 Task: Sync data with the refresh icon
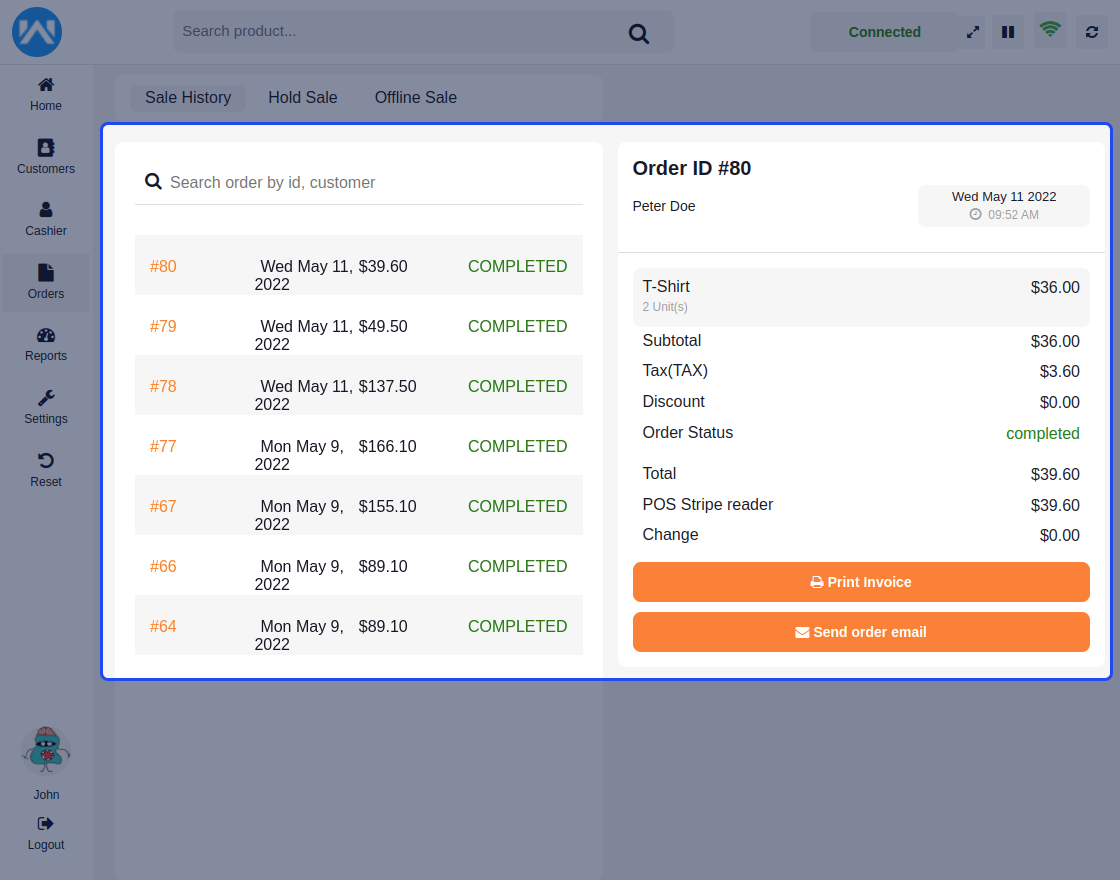tap(1091, 31)
